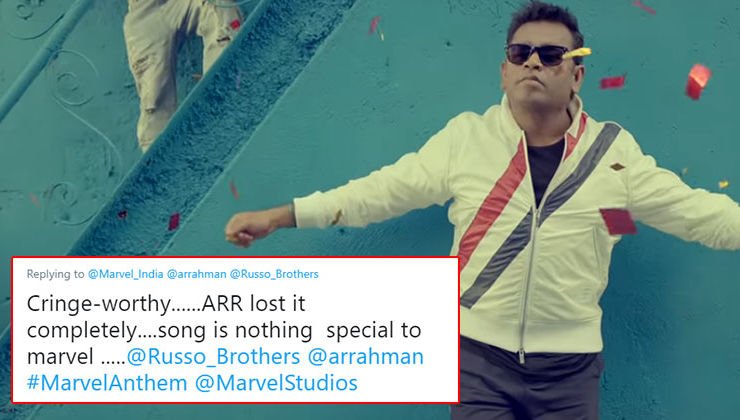The height and width of the screenshot is (420, 740).
Task: Visit the @MarvelStudios mention
Action: click(x=276, y=383)
